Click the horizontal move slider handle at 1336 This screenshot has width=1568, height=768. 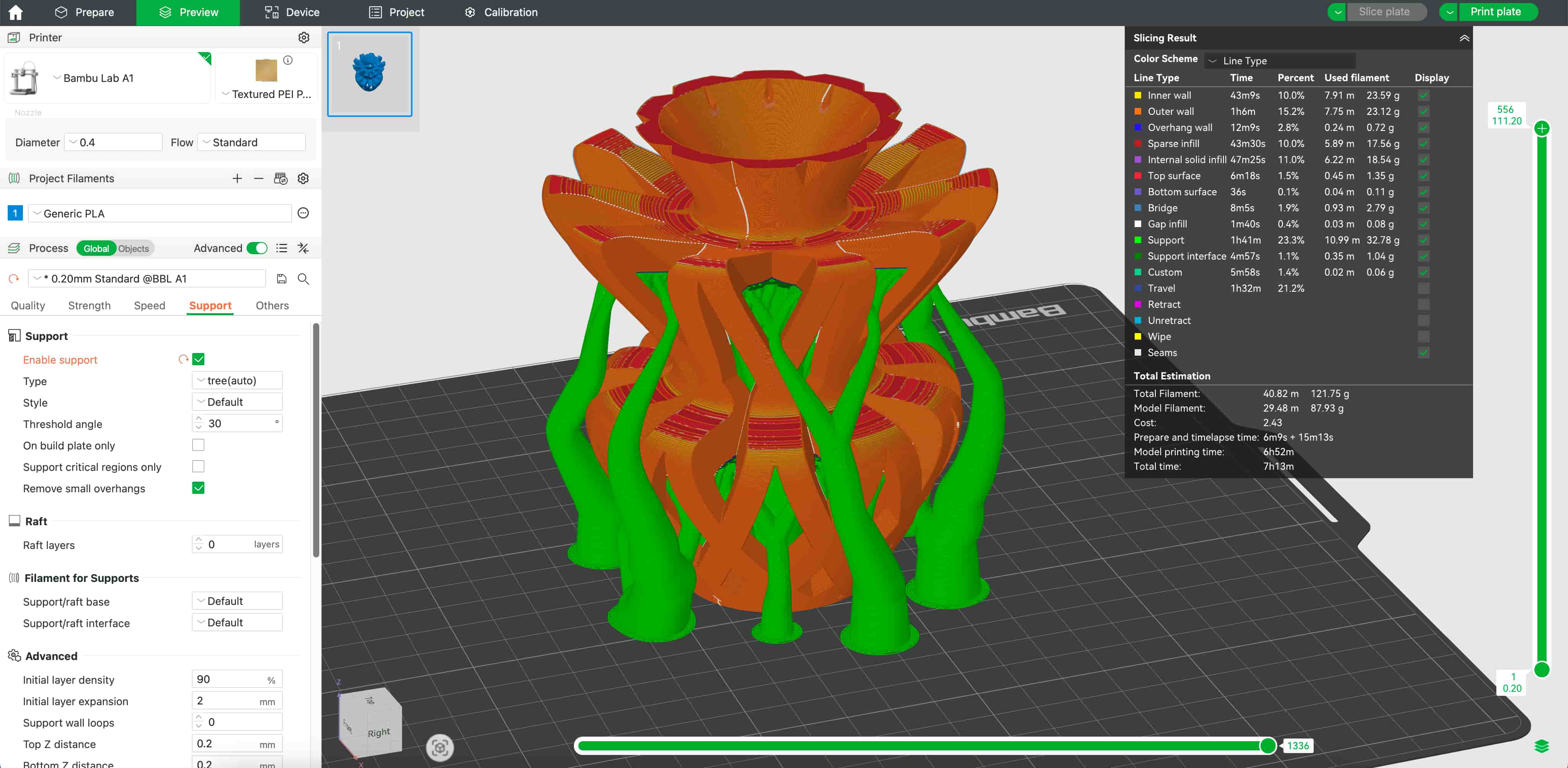1267,746
